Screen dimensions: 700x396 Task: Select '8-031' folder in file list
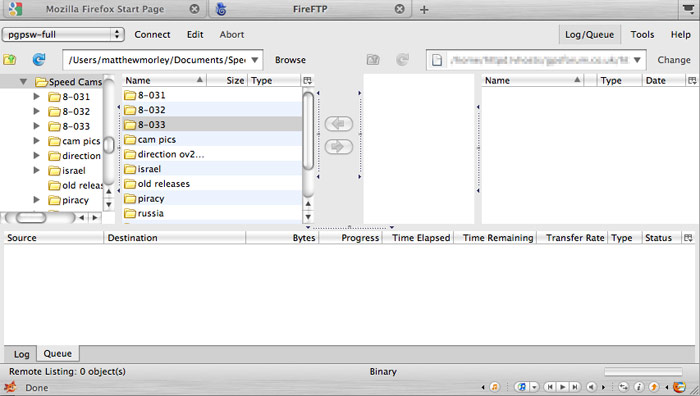(212, 95)
